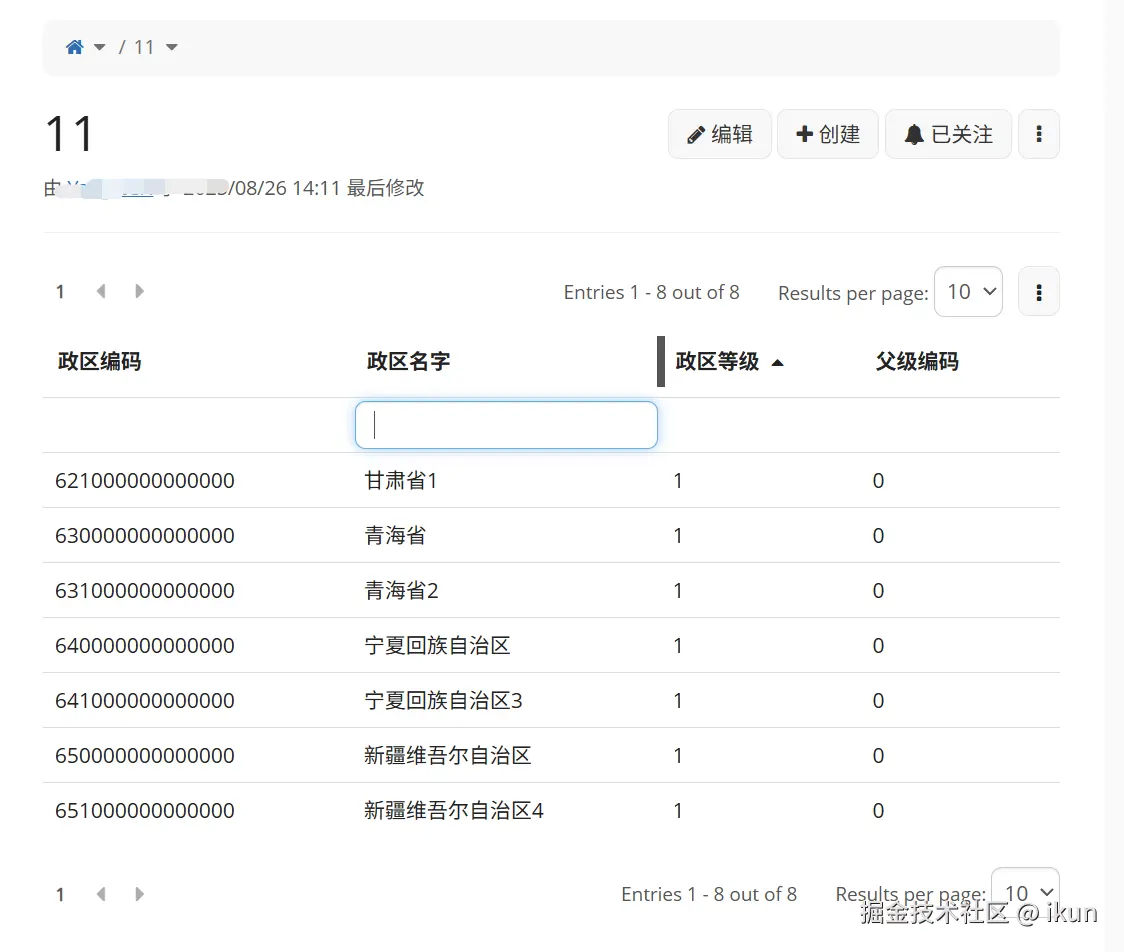The width and height of the screenshot is (1124, 952).
Task: Select the pencil icon on the 编辑 button
Action: pos(696,133)
